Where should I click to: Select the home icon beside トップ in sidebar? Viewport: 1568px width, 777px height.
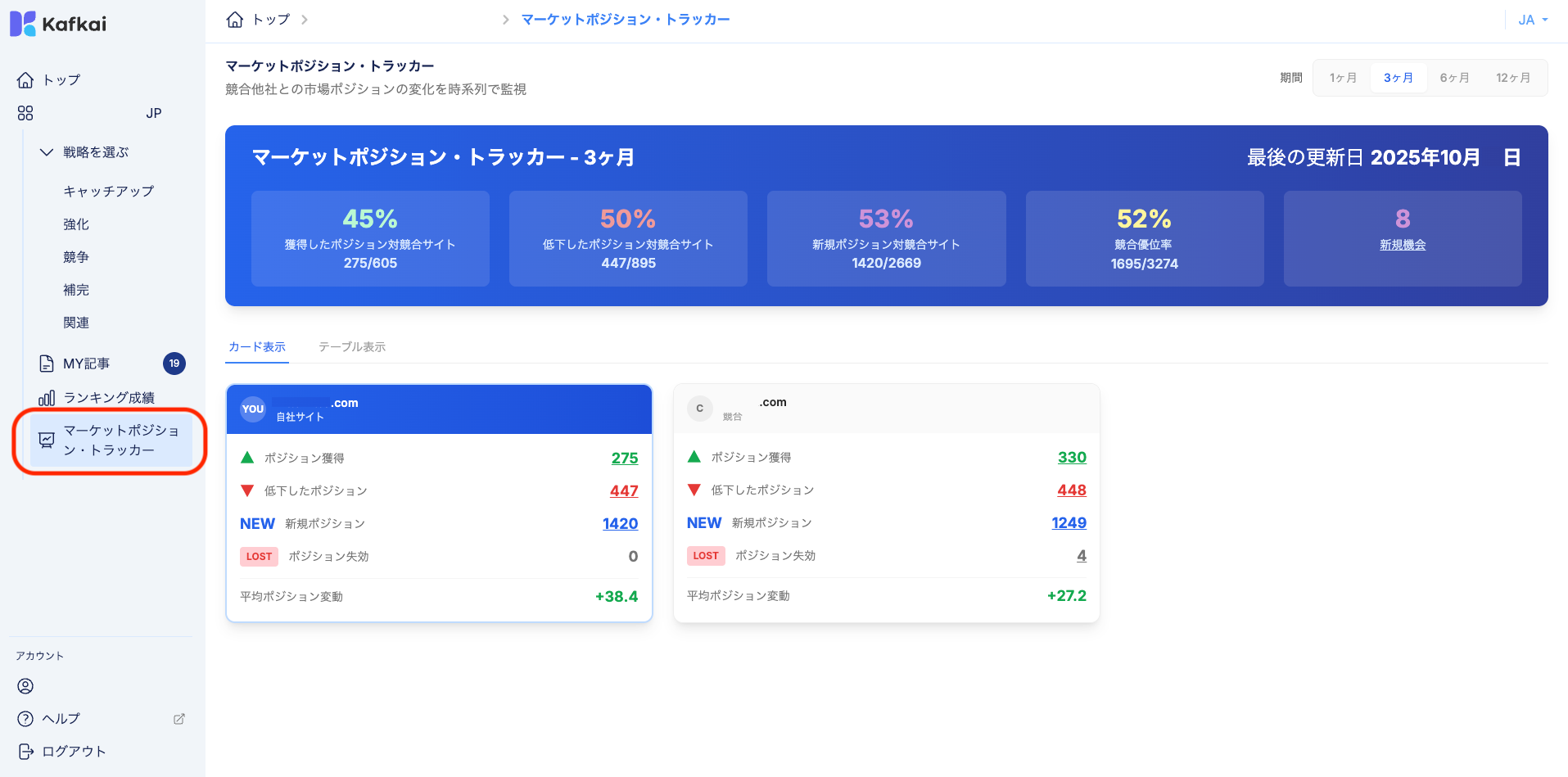point(25,79)
